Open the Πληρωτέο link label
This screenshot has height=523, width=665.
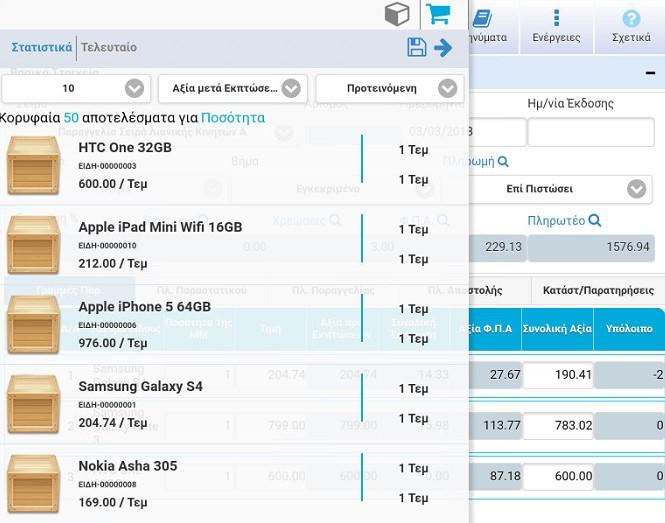[556, 221]
